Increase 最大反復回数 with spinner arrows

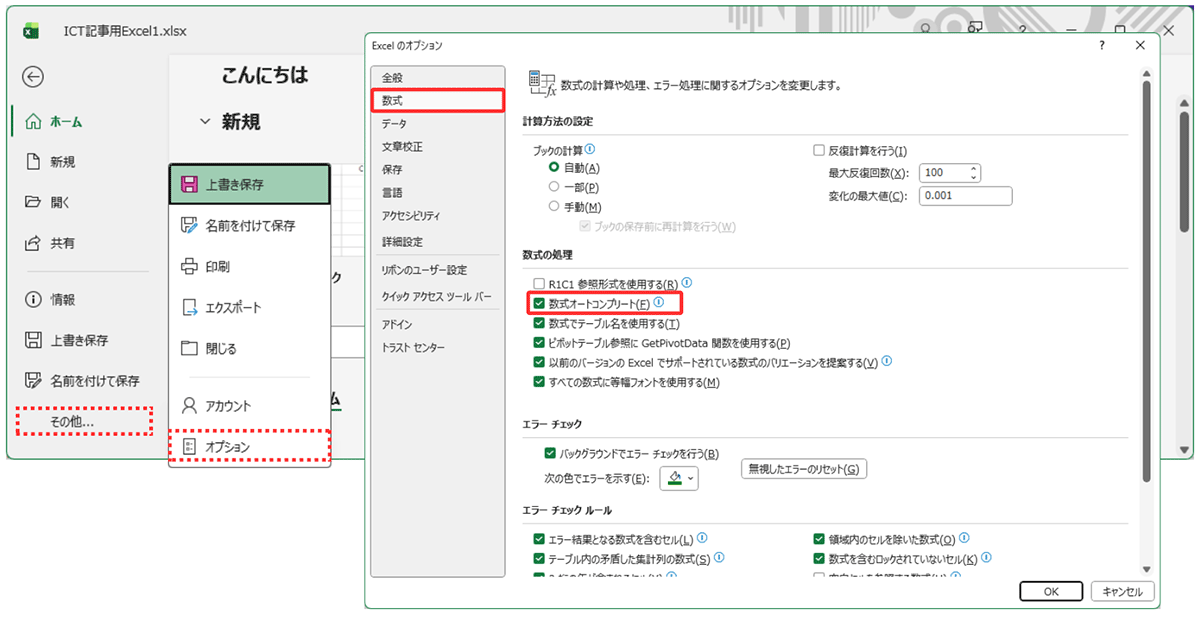(973, 168)
